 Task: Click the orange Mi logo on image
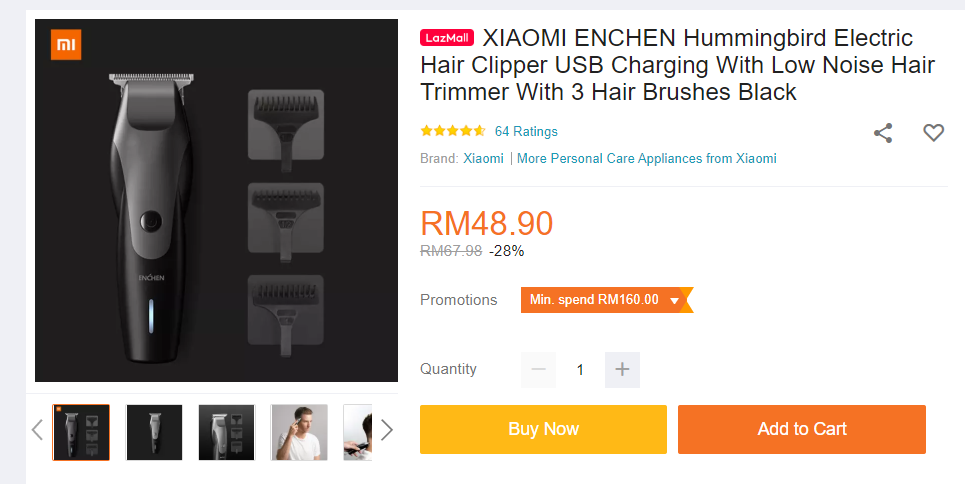coord(66,44)
